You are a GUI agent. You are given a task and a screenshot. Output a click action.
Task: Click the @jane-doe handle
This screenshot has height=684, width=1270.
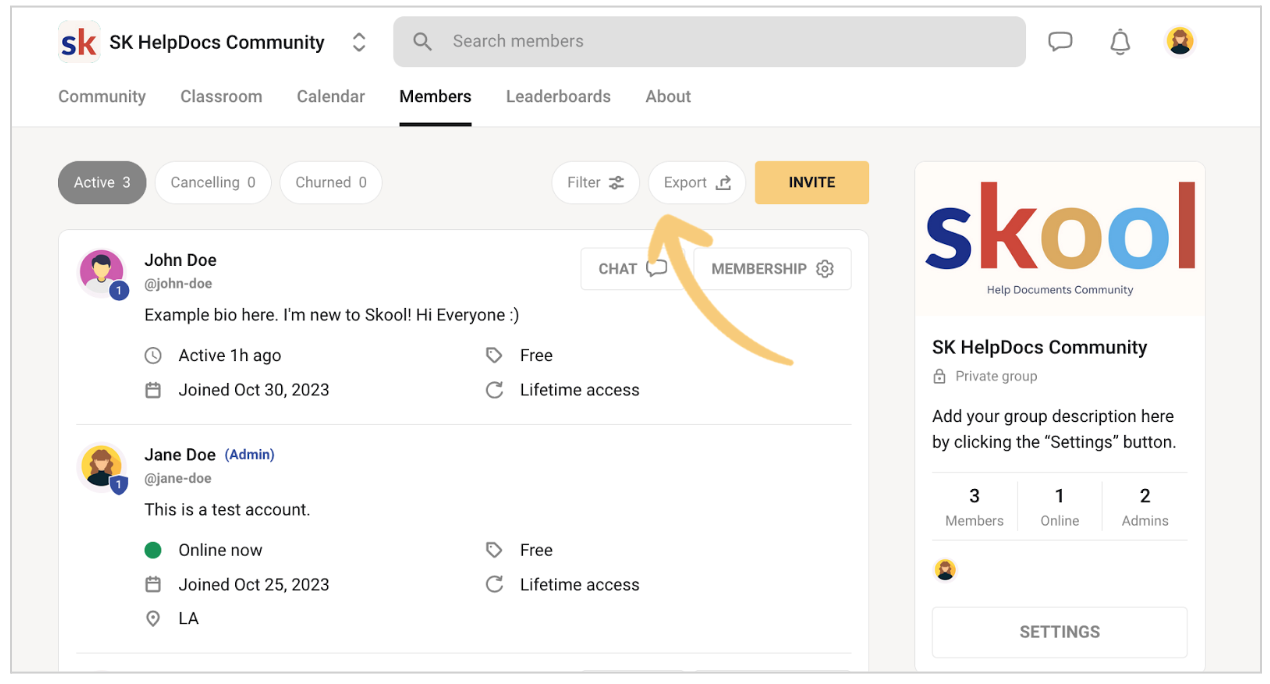[178, 478]
